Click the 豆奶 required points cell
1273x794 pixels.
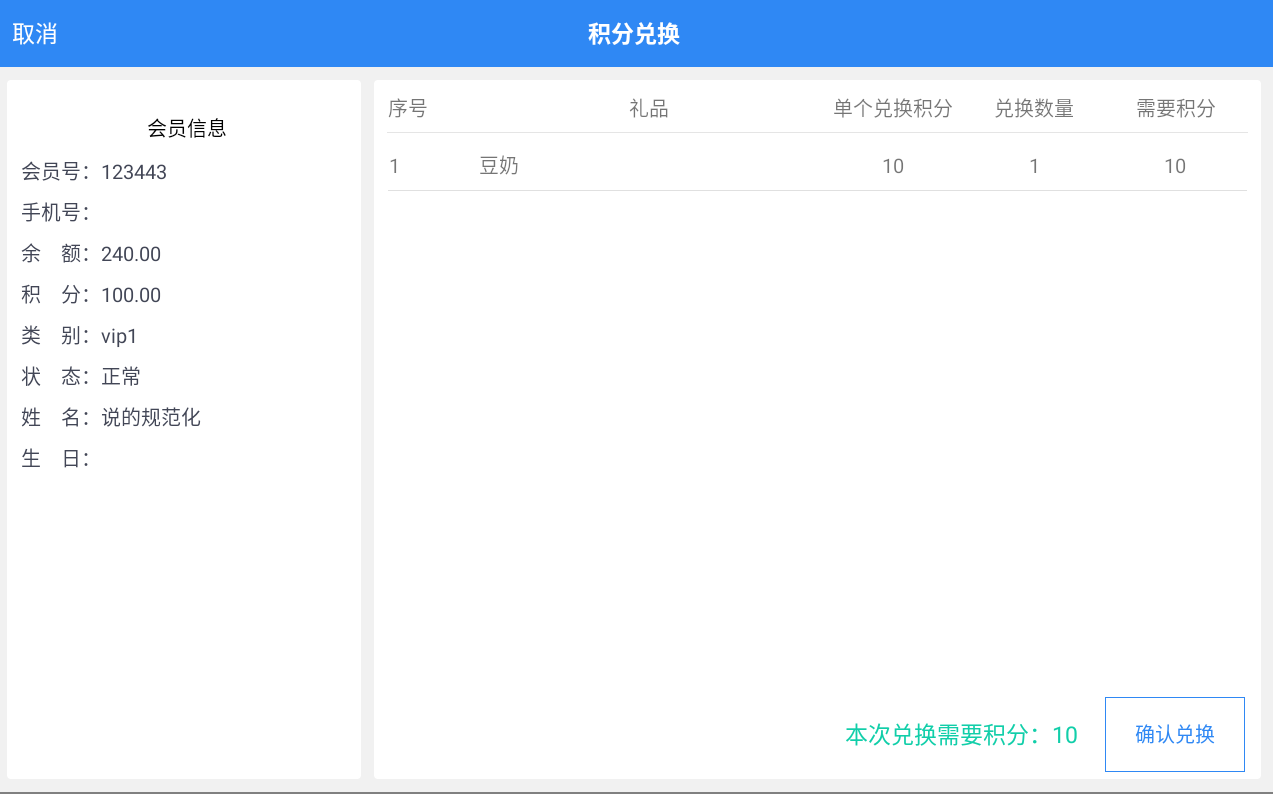pyautogui.click(x=1175, y=166)
